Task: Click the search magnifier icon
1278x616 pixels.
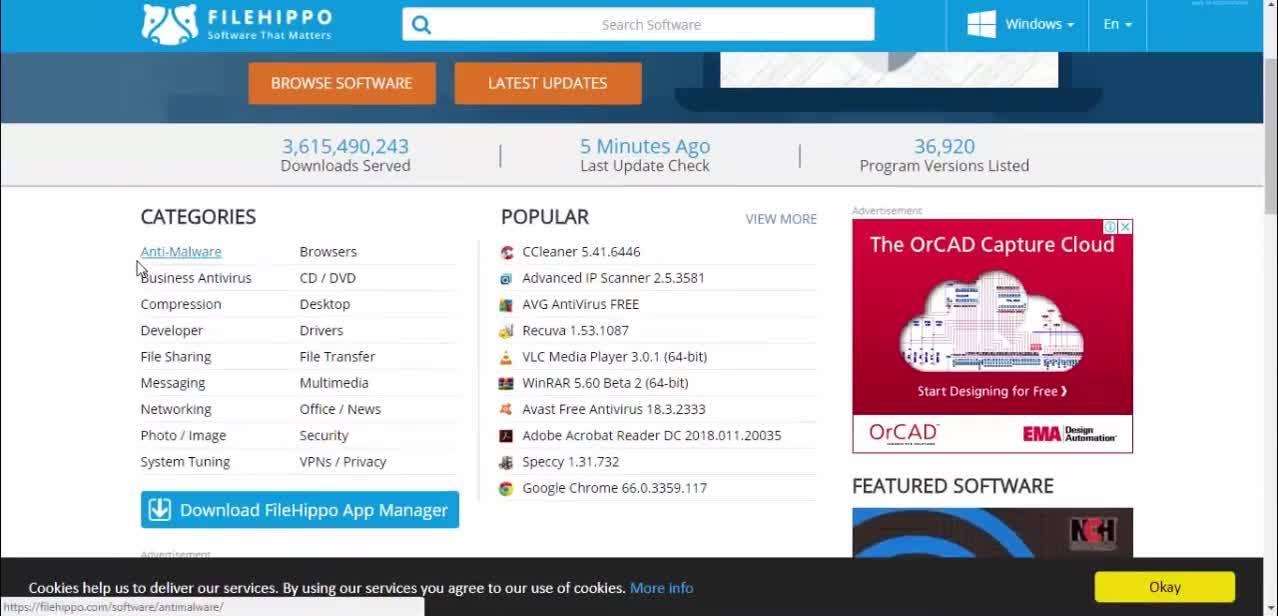Action: (x=421, y=25)
